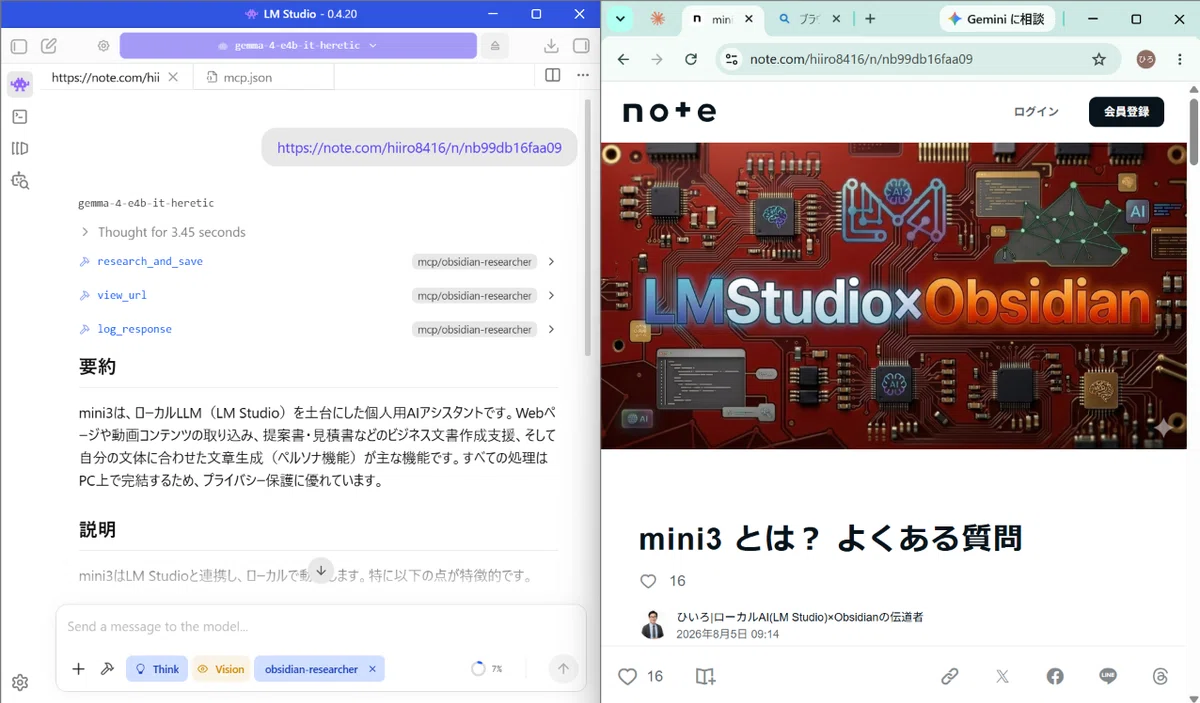This screenshot has width=1200, height=703.
Task: Bookmark this page with the star icon
Action: (x=1099, y=59)
